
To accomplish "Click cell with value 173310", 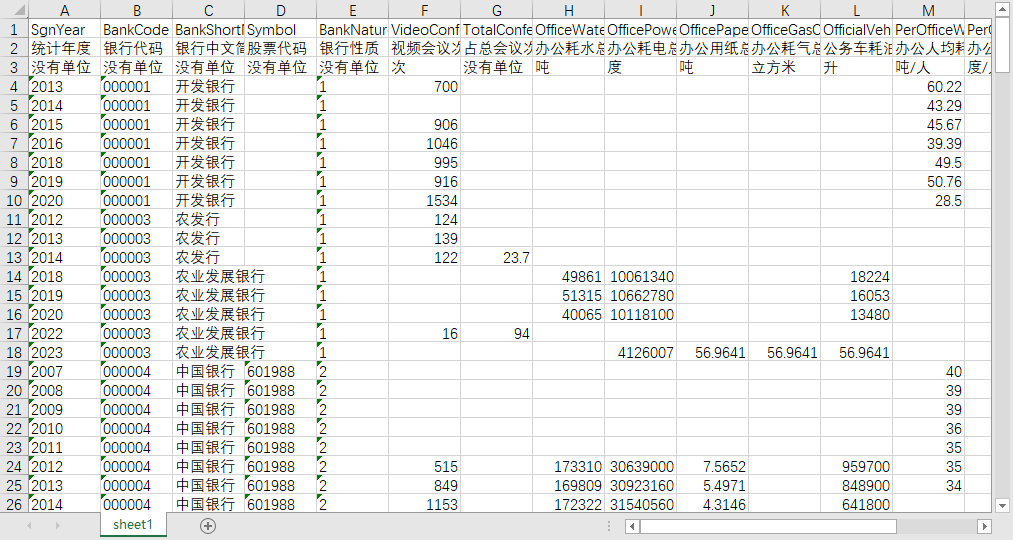I will click(x=569, y=466).
